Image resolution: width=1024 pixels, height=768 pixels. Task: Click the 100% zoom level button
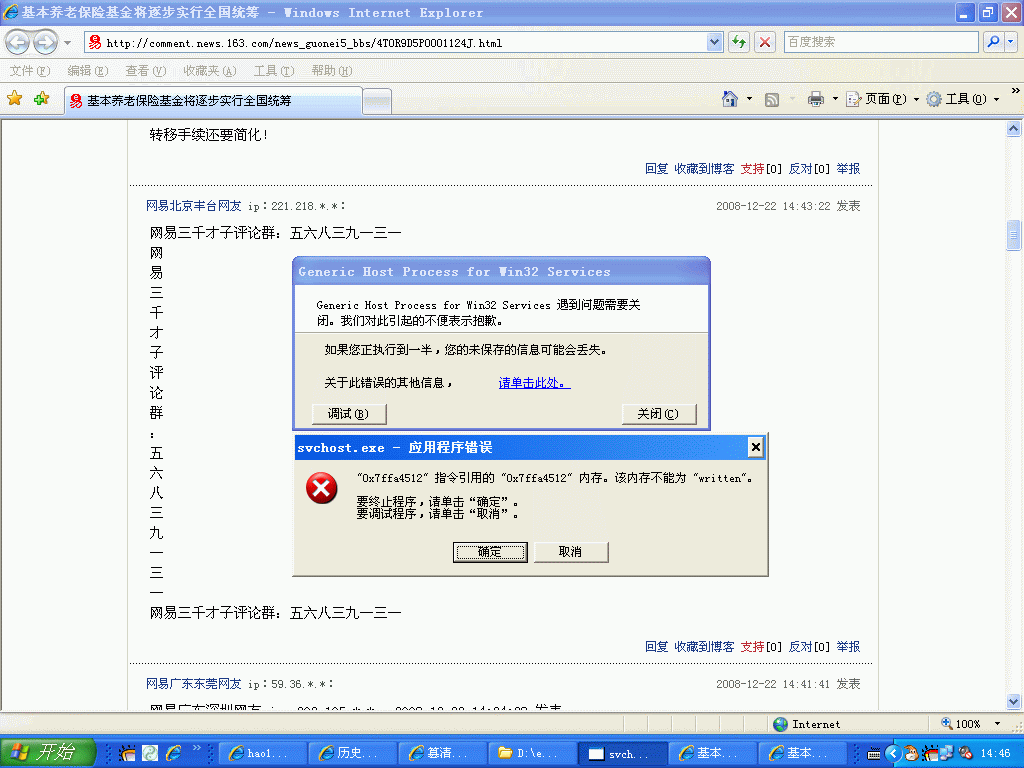click(x=961, y=724)
